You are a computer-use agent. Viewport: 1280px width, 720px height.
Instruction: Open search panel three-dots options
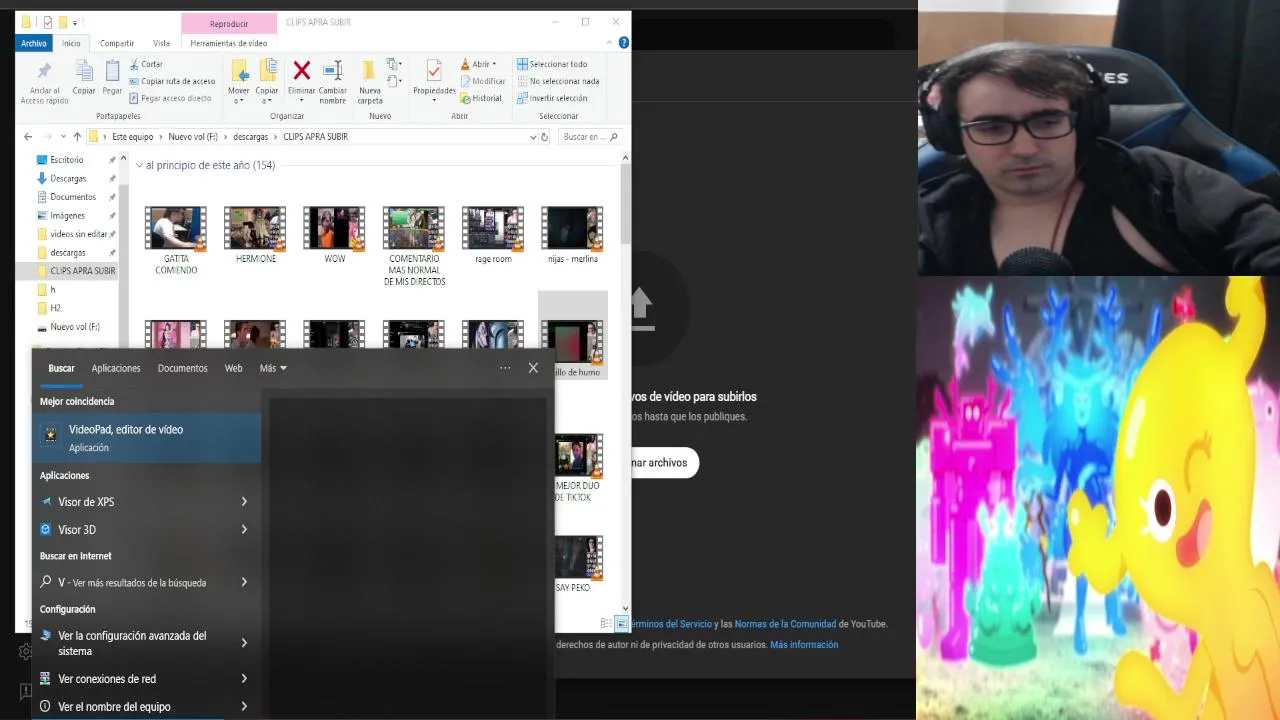click(505, 368)
